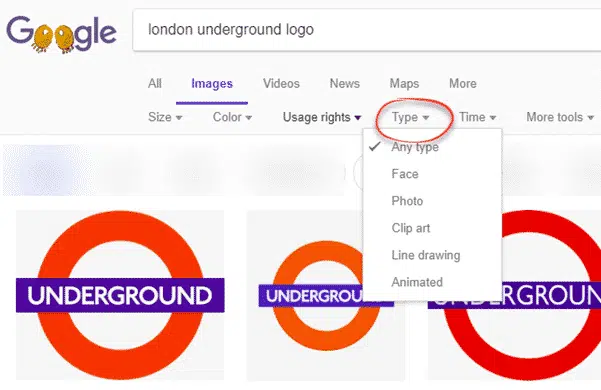Select the Images tab

212,84
